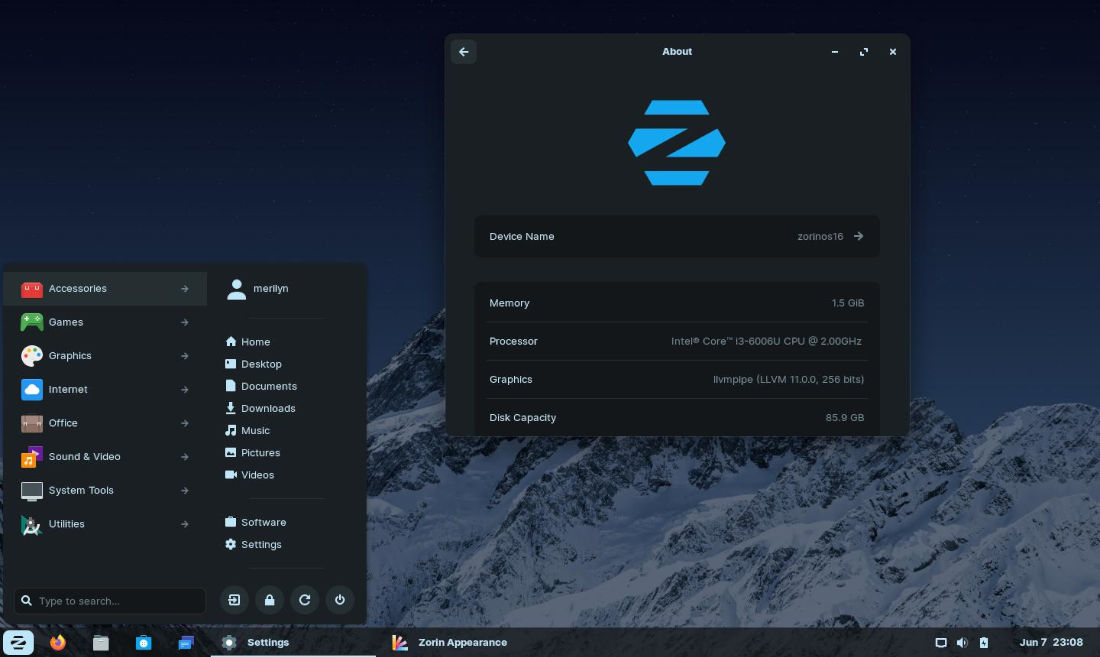This screenshot has width=1100, height=657.
Task: Lock the screen using the padlock icon
Action: pos(269,600)
